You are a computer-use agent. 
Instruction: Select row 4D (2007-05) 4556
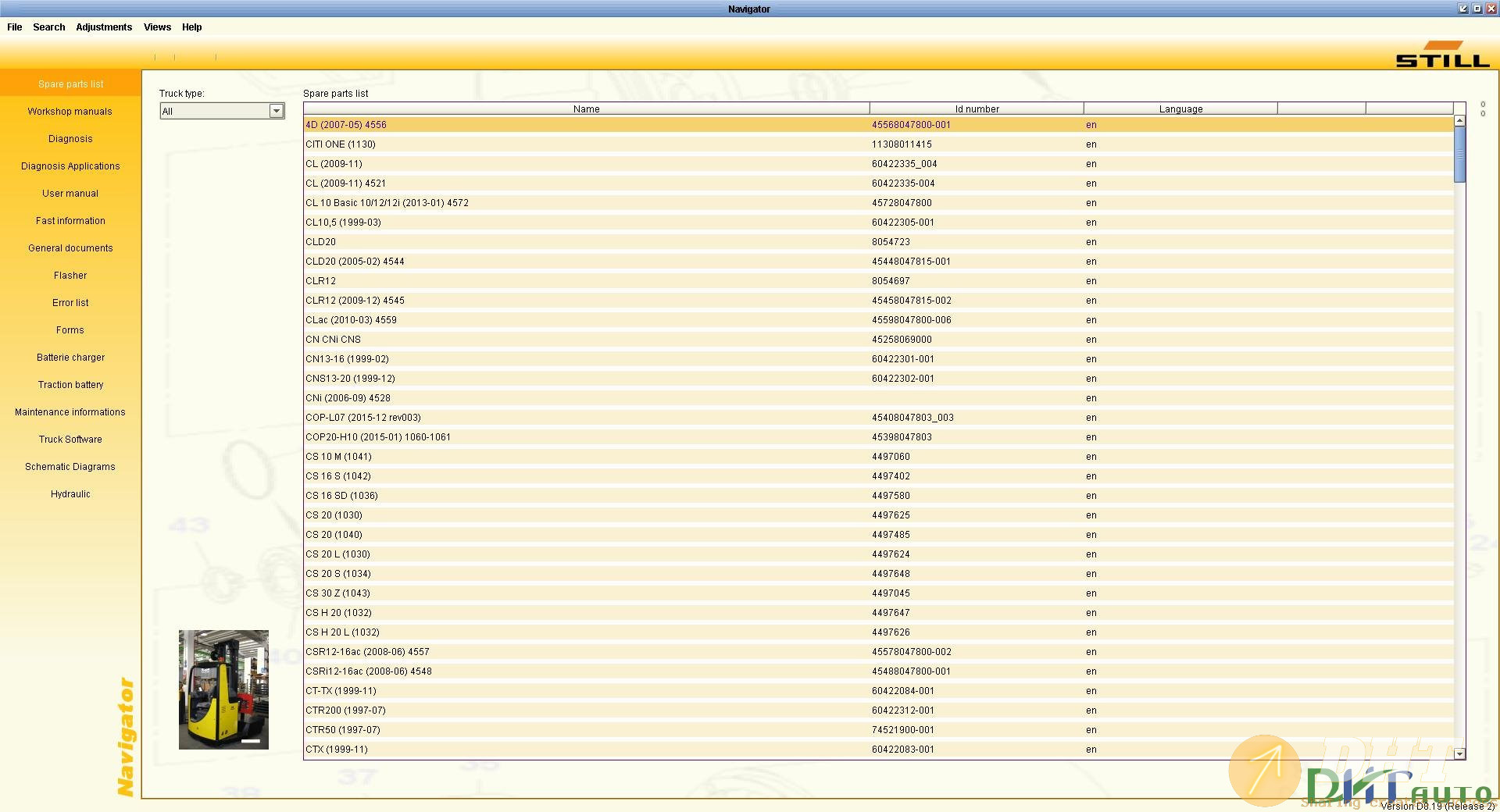pos(878,125)
